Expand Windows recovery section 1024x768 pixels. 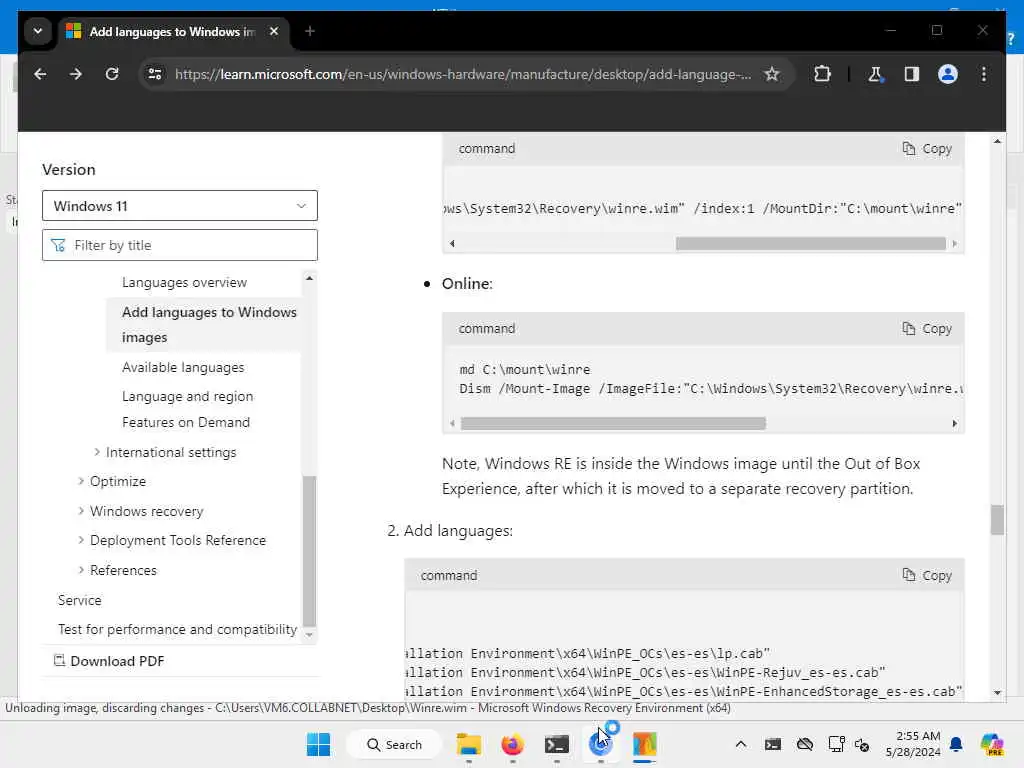pyautogui.click(x=81, y=511)
